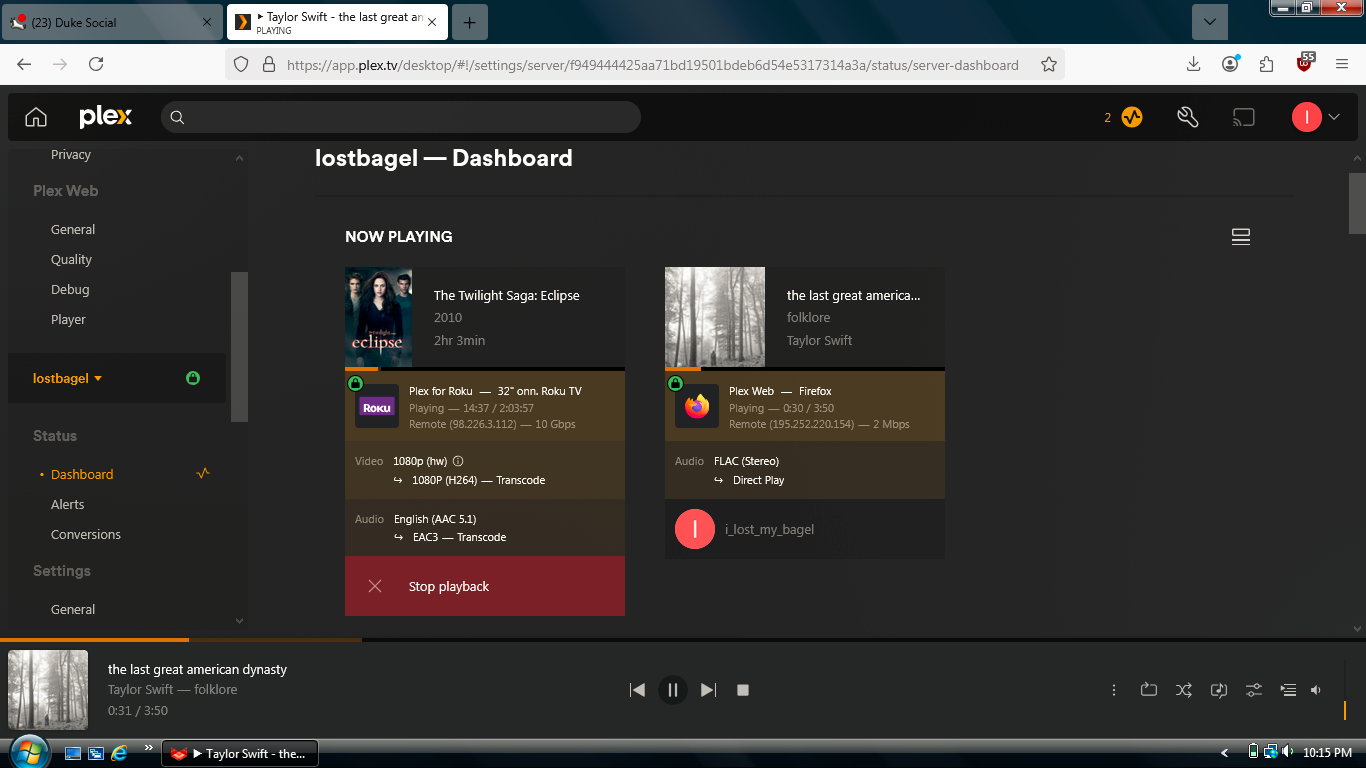
Task: Close the Taylor Swift tab
Action: point(432,22)
